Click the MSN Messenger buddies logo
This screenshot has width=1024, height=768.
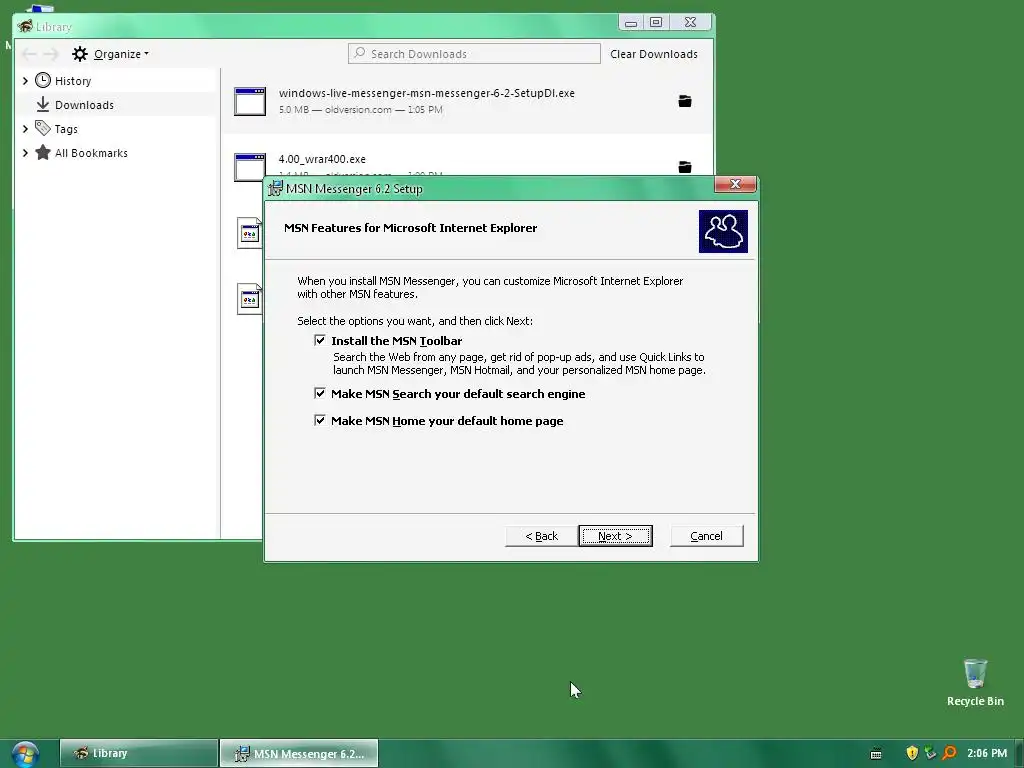coord(723,231)
